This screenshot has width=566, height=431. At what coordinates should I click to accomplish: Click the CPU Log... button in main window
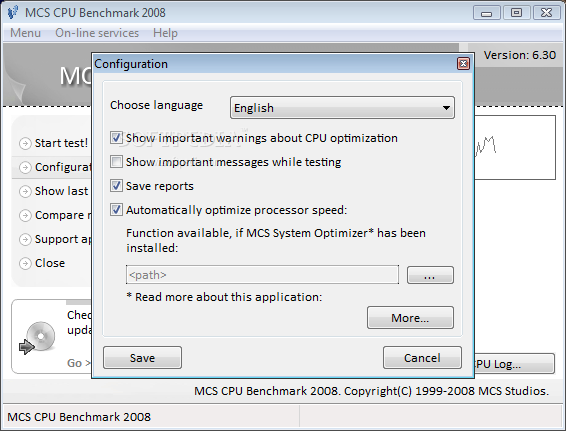coord(514,363)
